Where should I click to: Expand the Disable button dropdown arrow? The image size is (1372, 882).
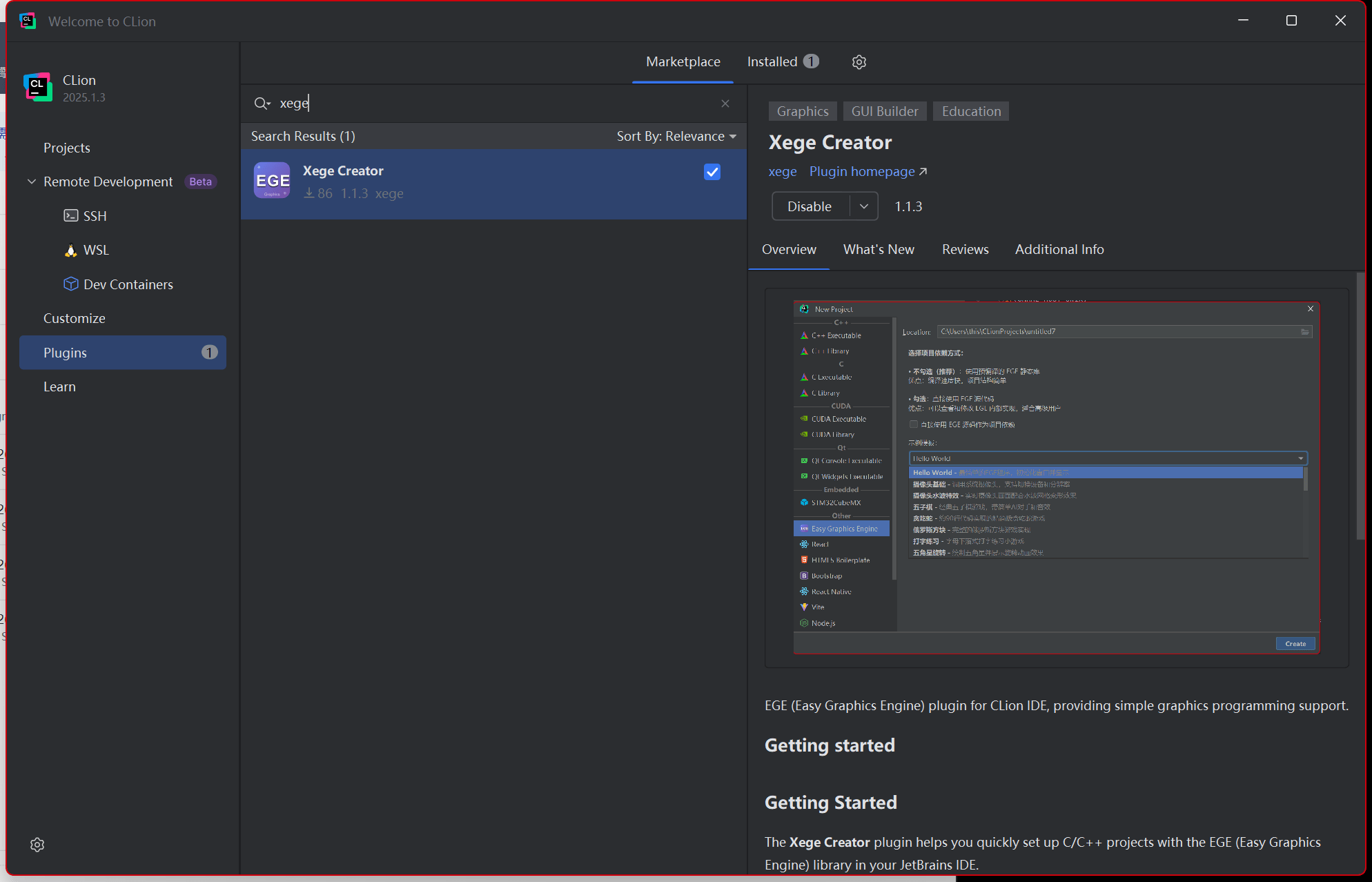[x=863, y=206]
